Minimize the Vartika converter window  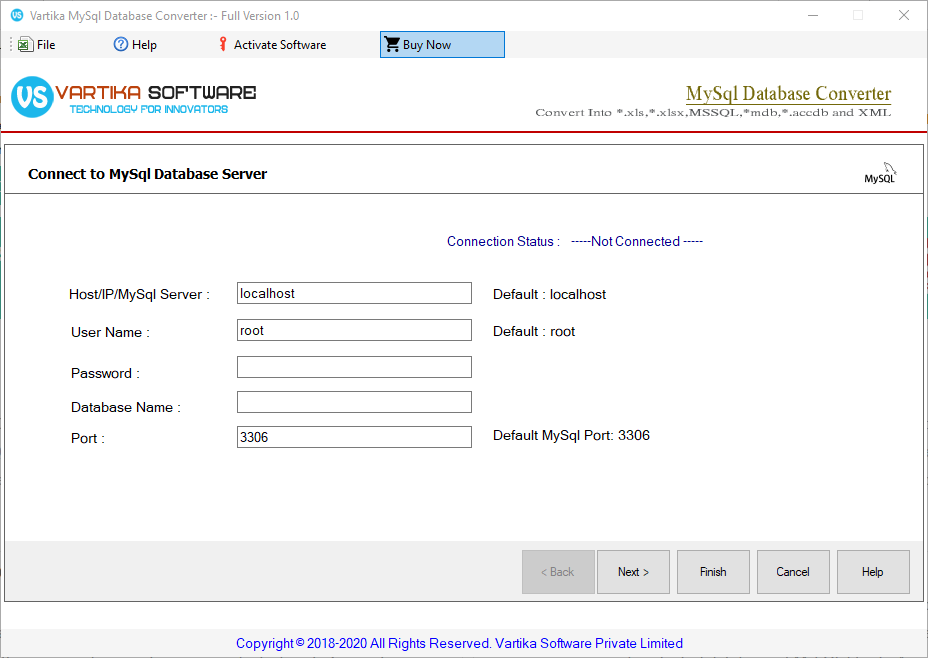pos(813,15)
